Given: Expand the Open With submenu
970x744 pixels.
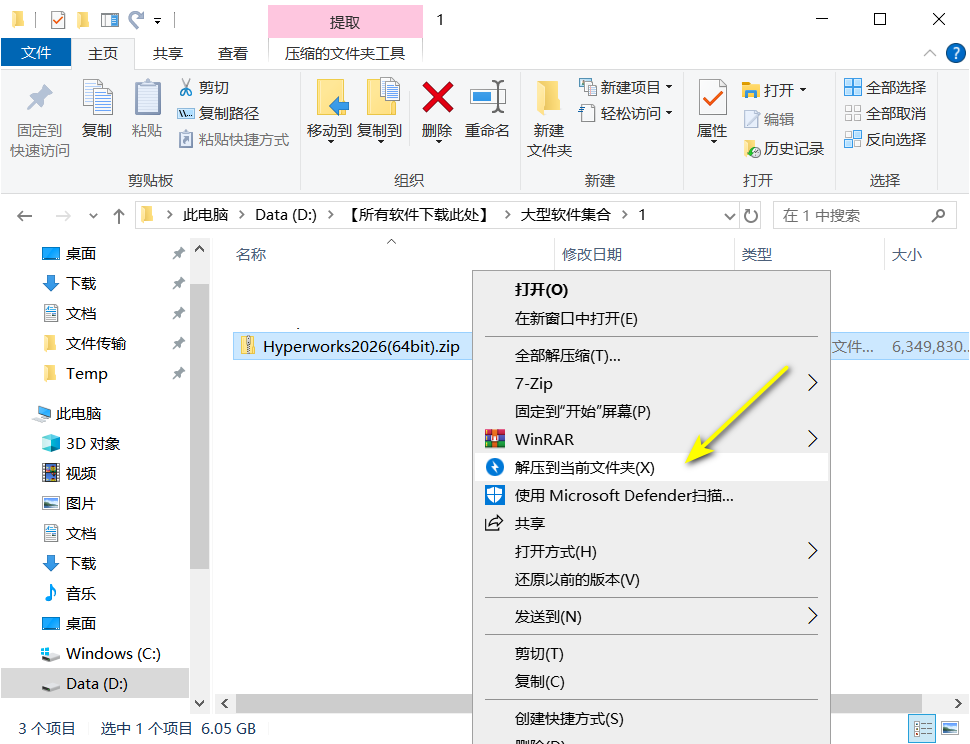Looking at the screenshot, I should click(813, 551).
